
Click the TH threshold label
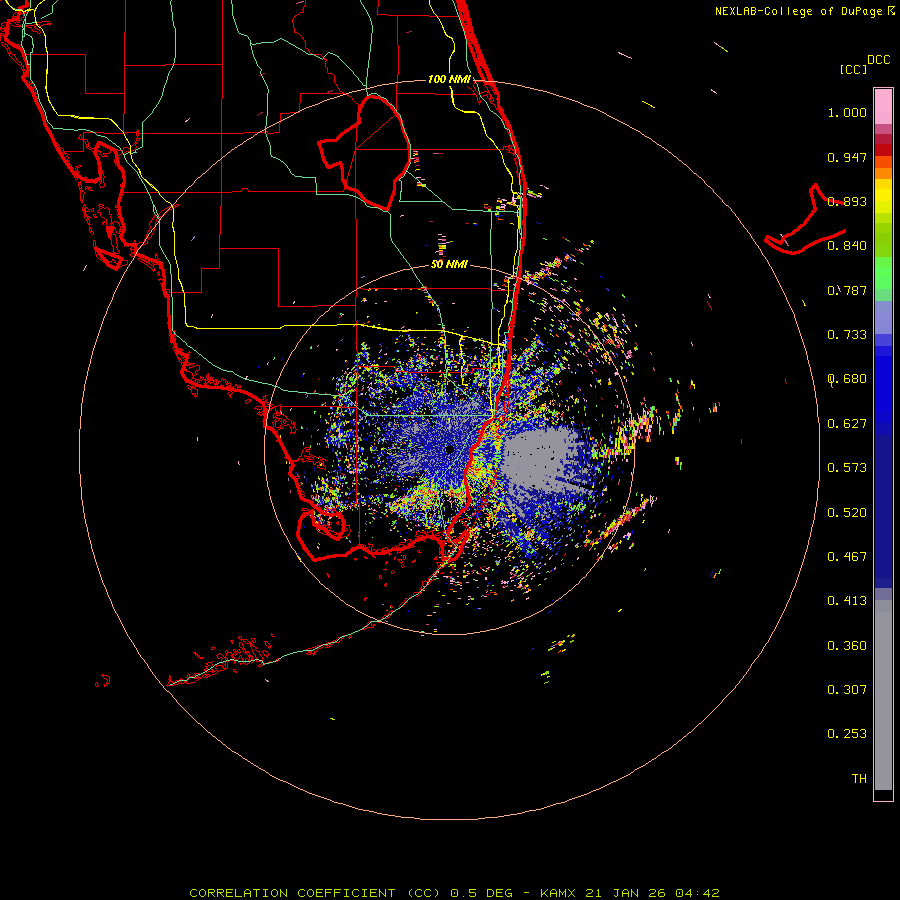coord(859,779)
